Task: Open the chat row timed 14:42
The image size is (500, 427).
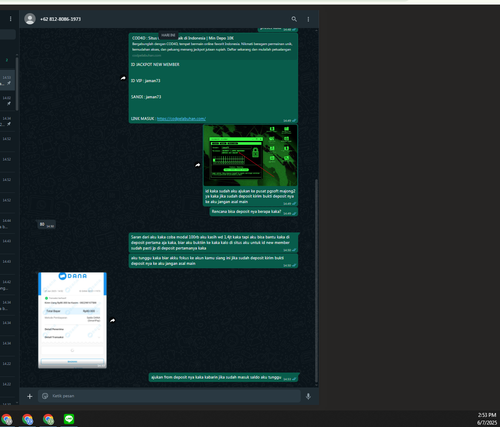Action: [x=7, y=285]
